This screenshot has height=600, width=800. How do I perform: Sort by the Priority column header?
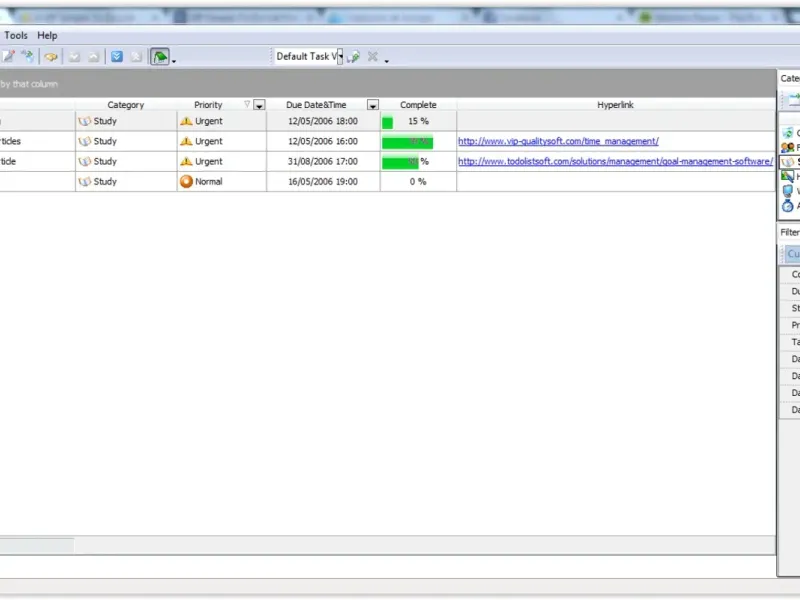coord(208,105)
